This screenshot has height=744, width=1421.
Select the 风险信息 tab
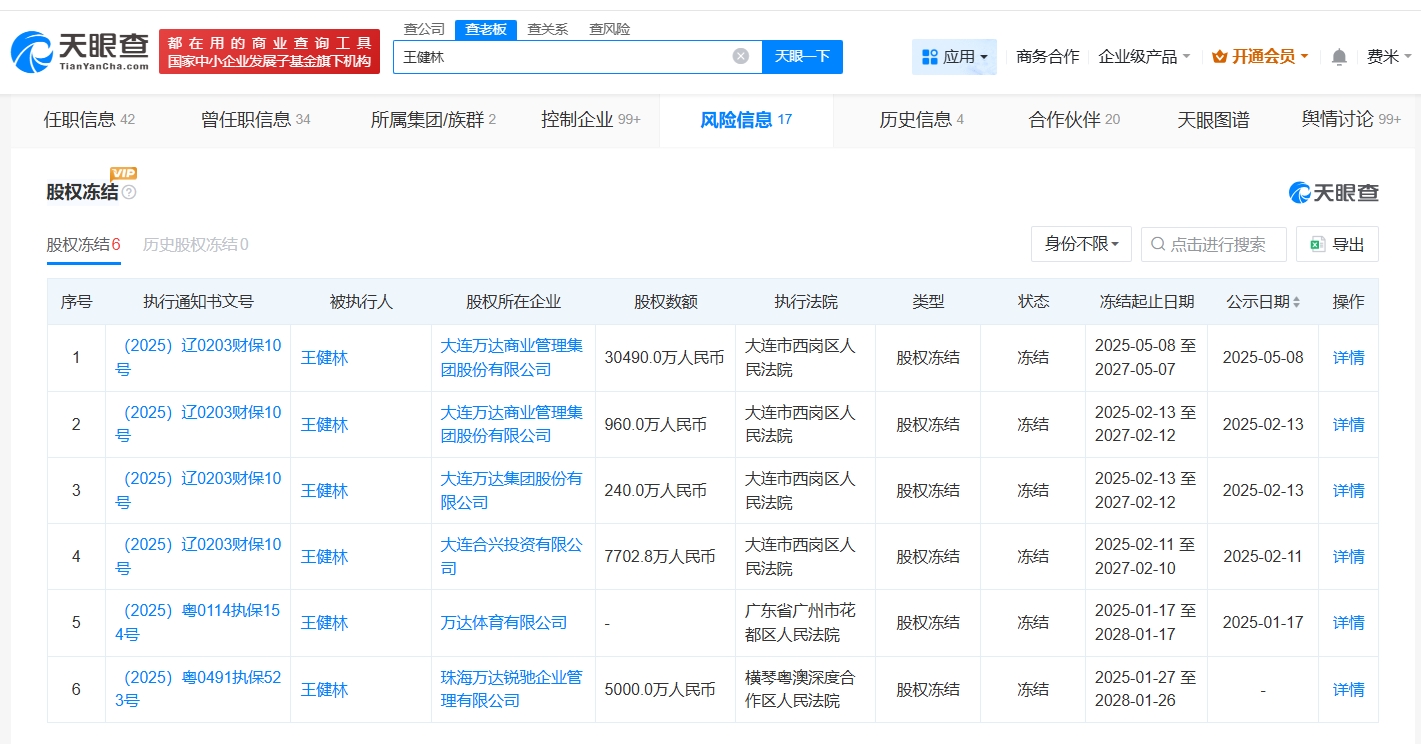click(746, 120)
